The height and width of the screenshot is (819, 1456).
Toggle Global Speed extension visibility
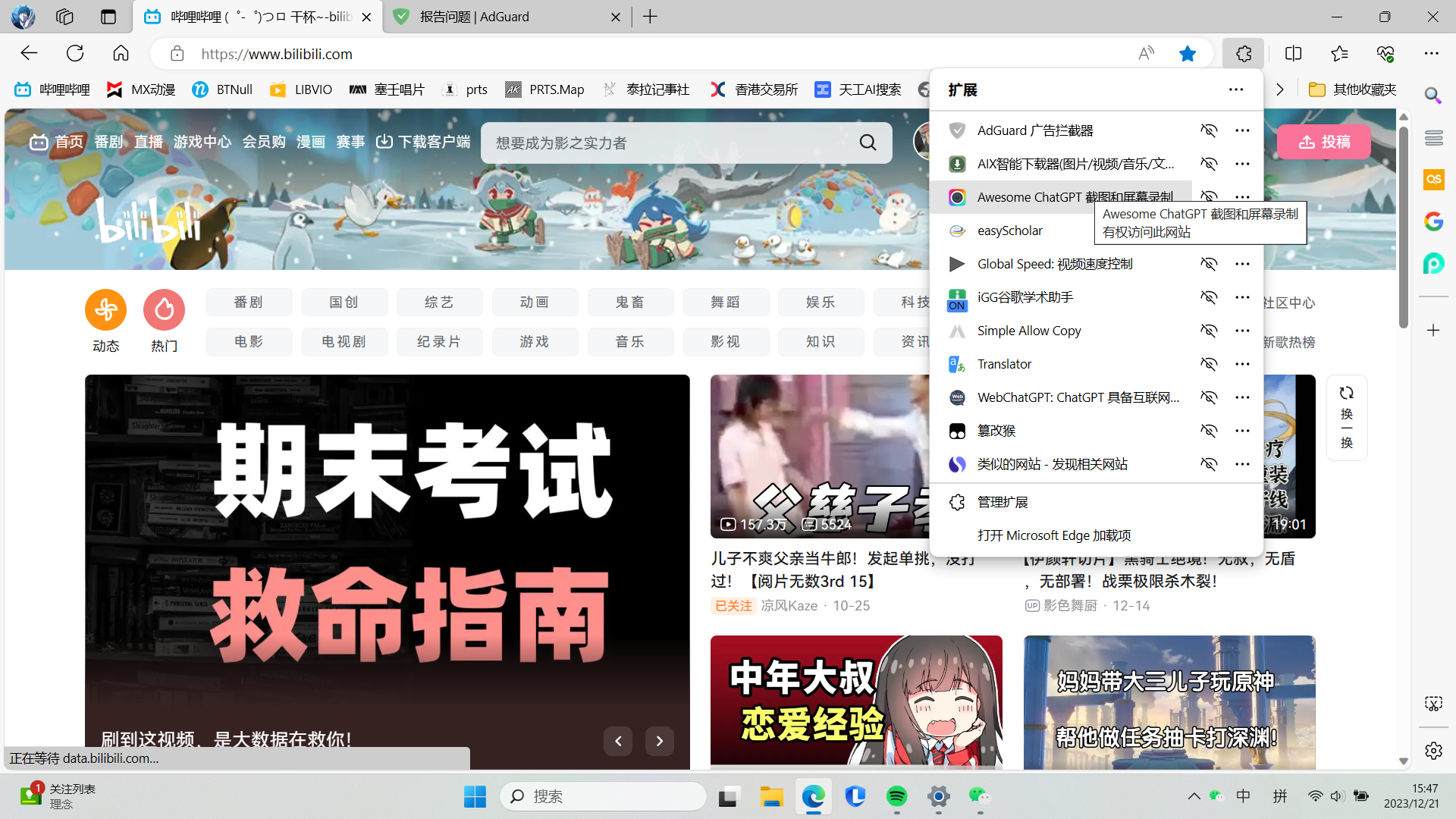pyautogui.click(x=1209, y=264)
